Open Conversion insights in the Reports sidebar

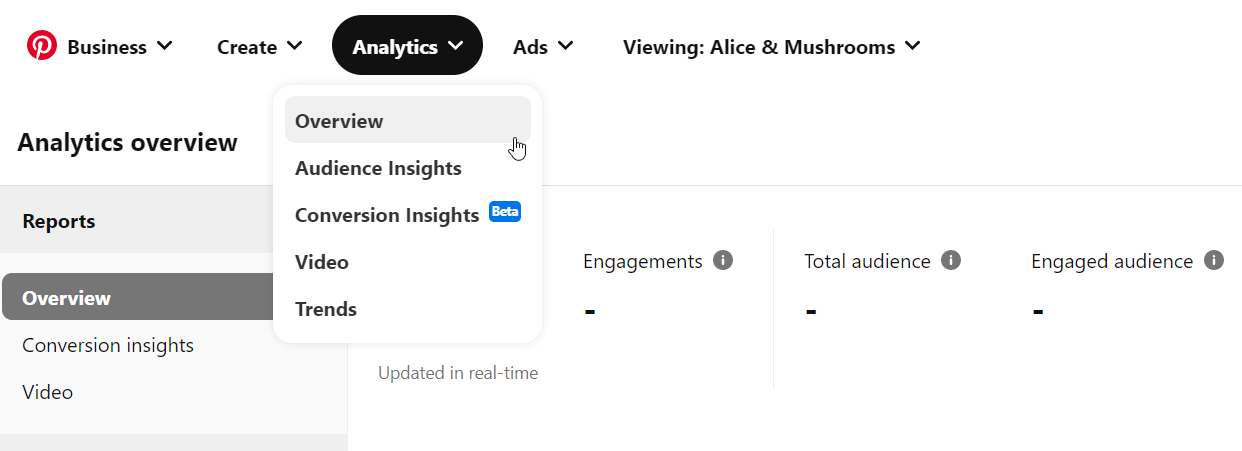coord(108,345)
